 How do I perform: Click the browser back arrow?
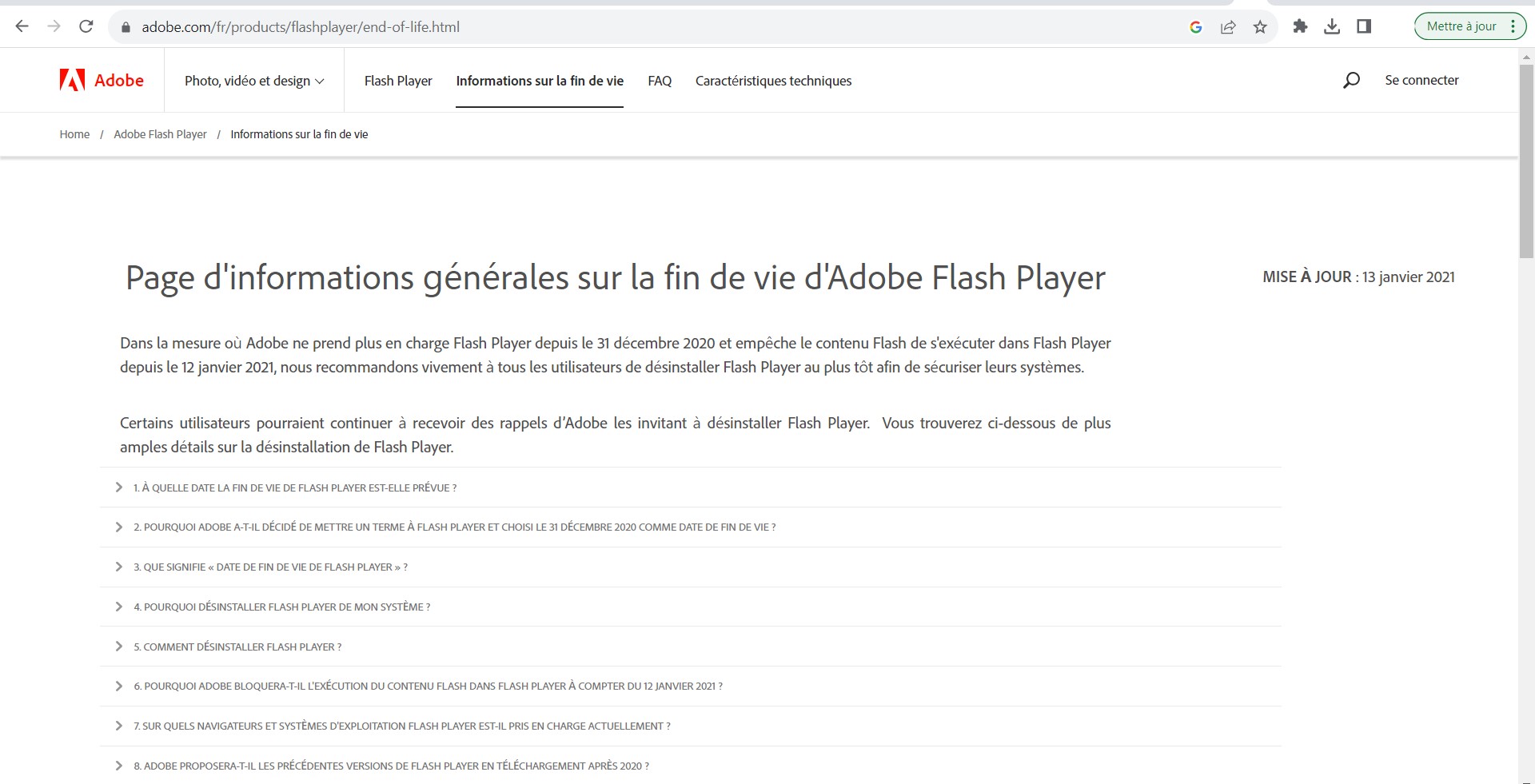tap(22, 26)
